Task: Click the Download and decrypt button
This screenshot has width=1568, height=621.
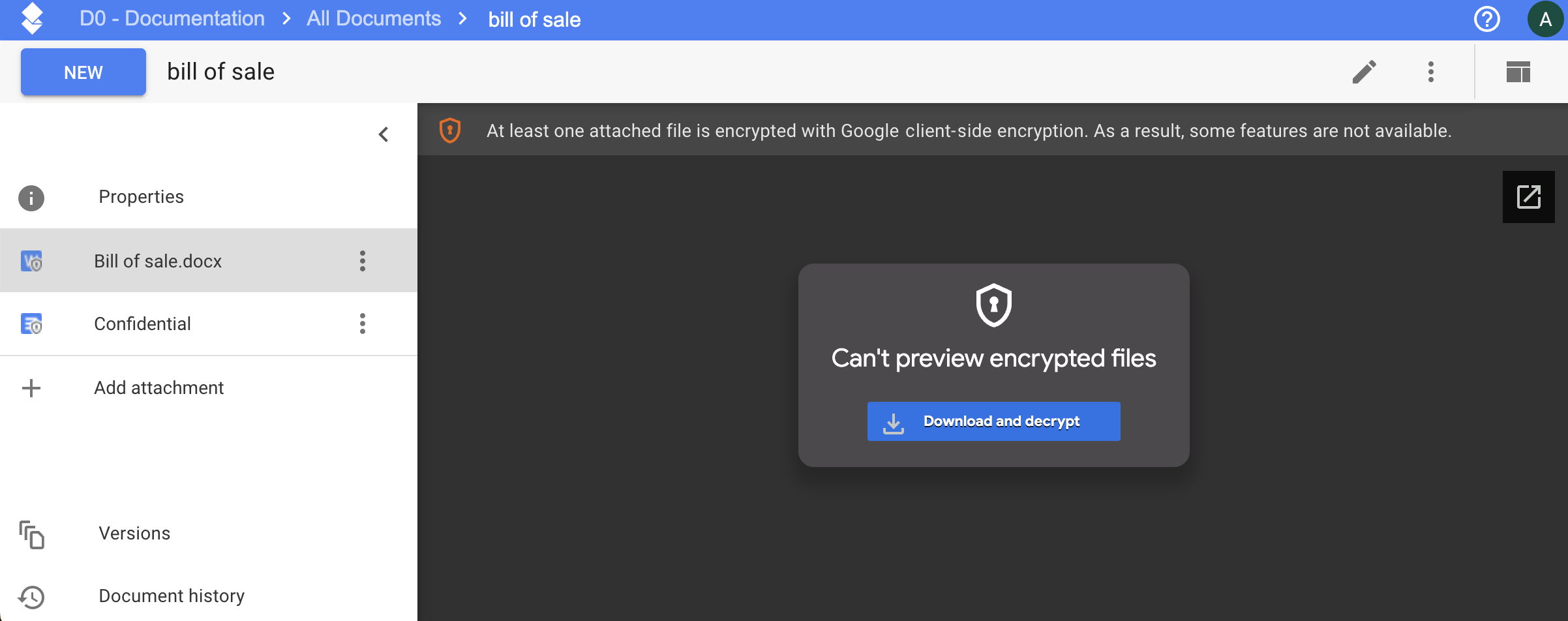Action: (993, 421)
